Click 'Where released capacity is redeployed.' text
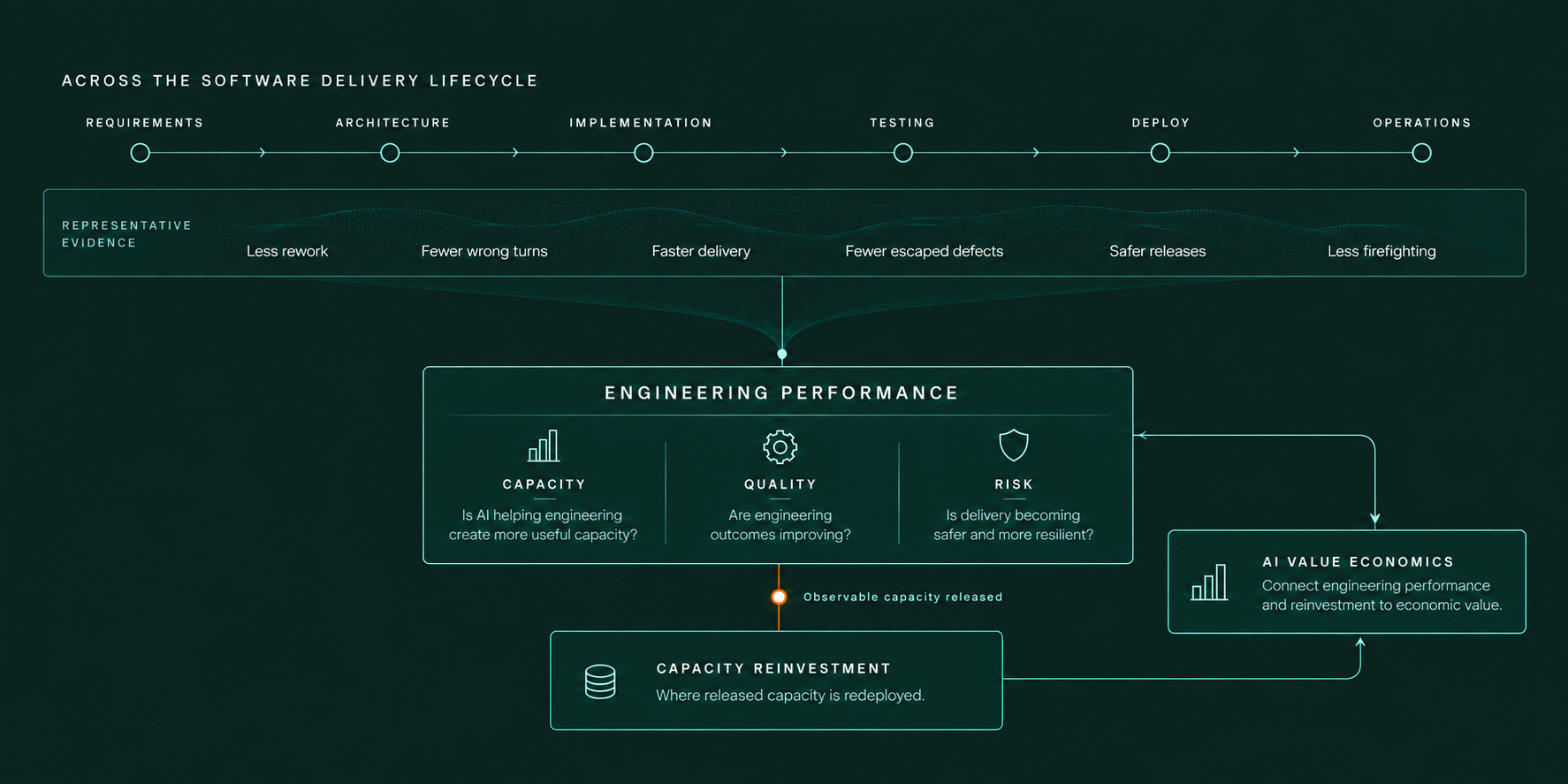Image resolution: width=1568 pixels, height=784 pixels. tap(790, 696)
